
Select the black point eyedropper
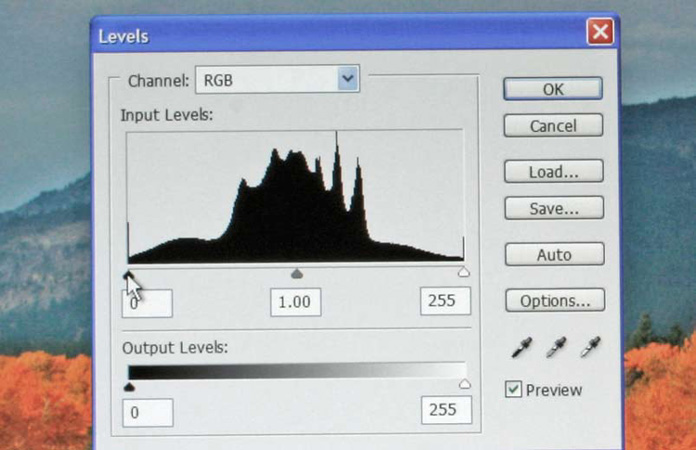click(x=521, y=348)
